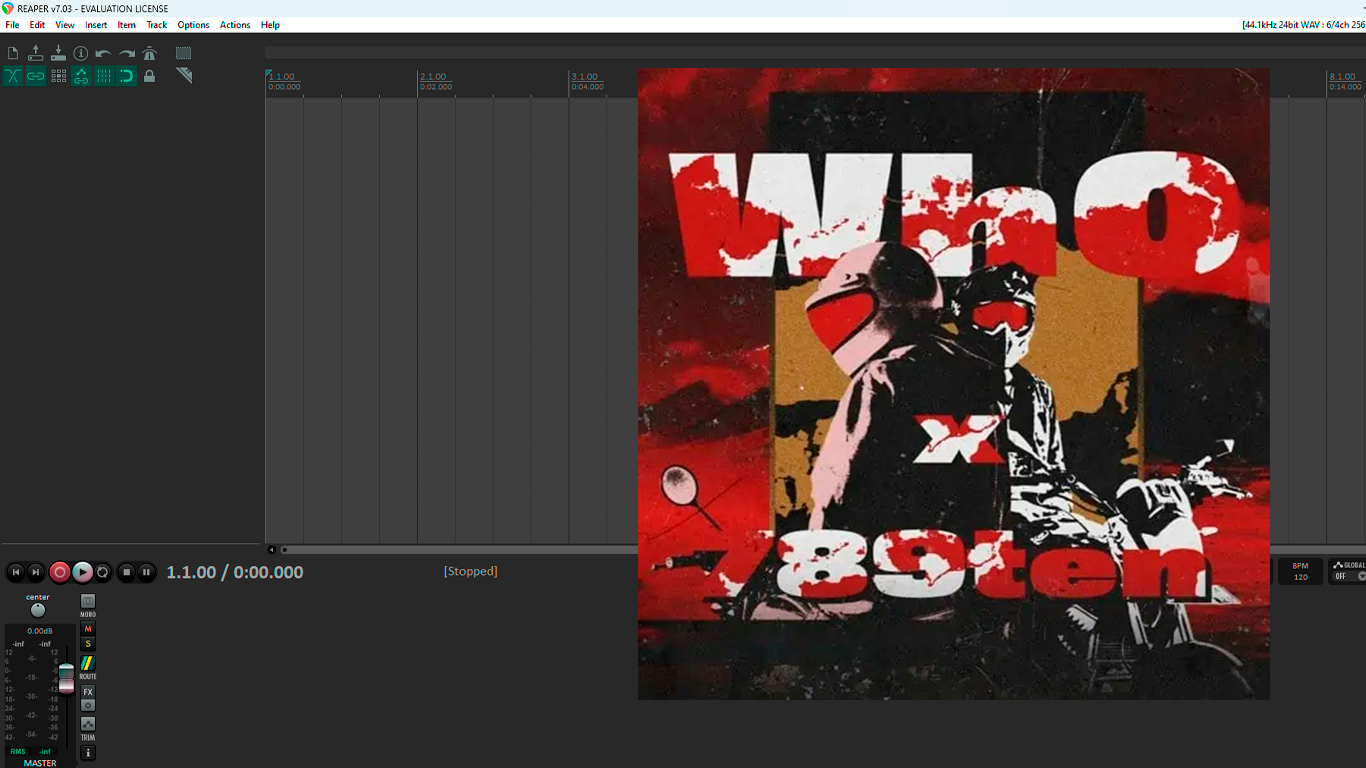Open the View menu
This screenshot has height=768, width=1366.
(65, 25)
